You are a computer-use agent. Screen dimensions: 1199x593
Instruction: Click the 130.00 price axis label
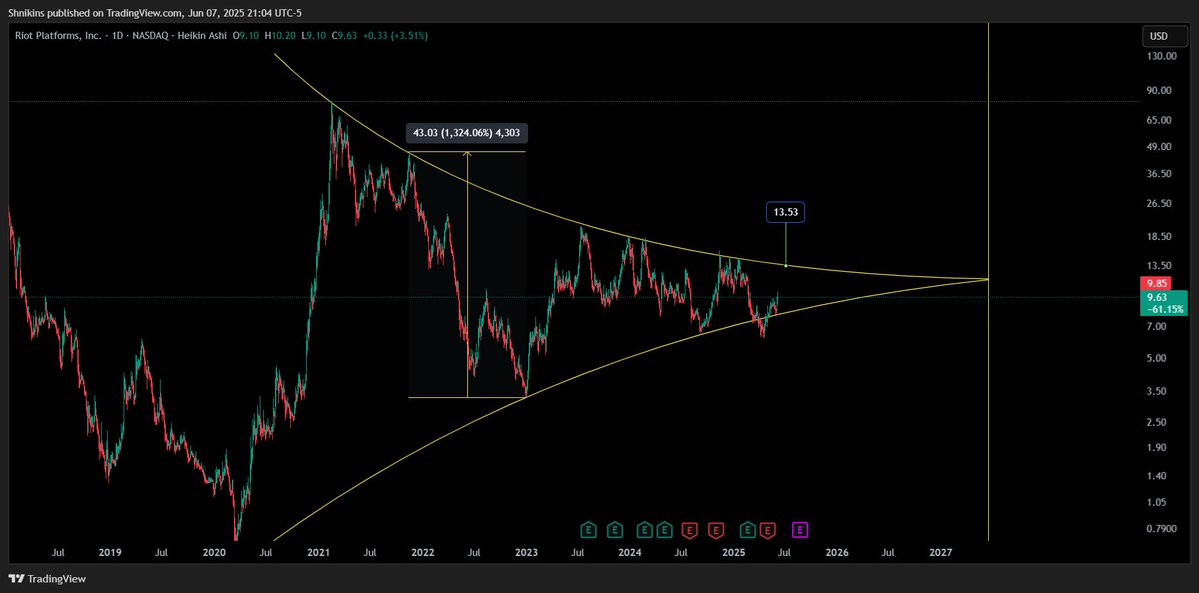[x=1161, y=57]
